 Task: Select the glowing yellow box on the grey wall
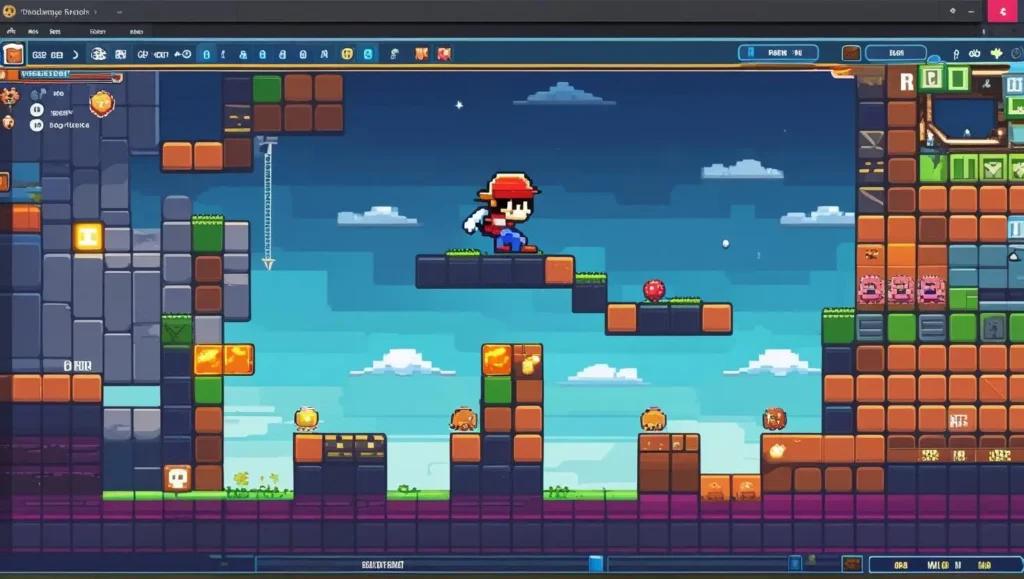[x=88, y=236]
